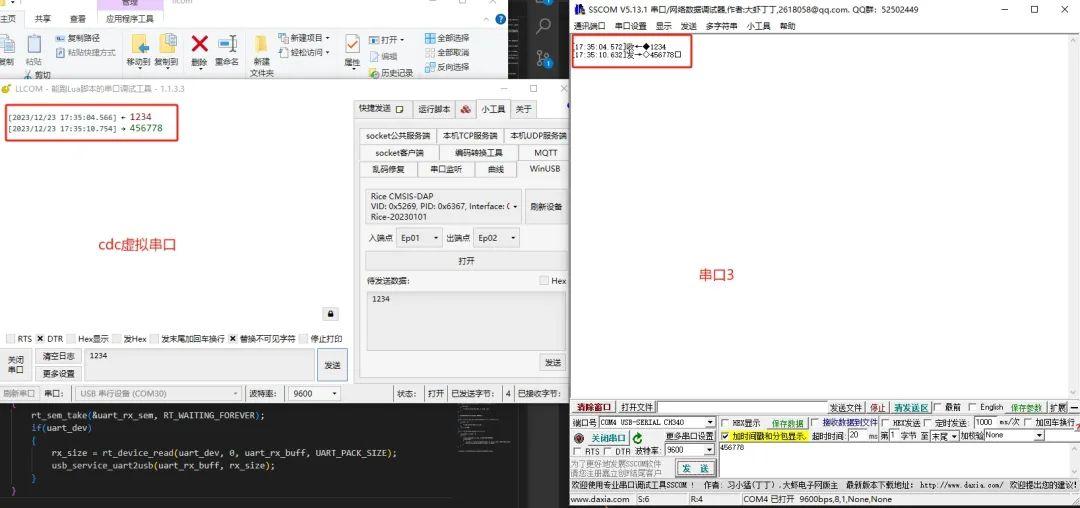Screen dimensions: 1080x508
Task: Enable 发Hex checkbox in LLCOM
Action: tap(116, 339)
